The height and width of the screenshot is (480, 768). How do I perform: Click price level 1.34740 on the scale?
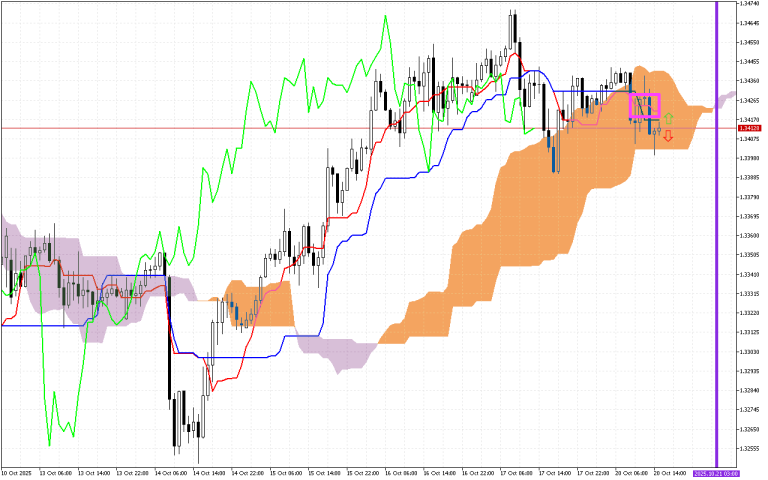tap(750, 3)
